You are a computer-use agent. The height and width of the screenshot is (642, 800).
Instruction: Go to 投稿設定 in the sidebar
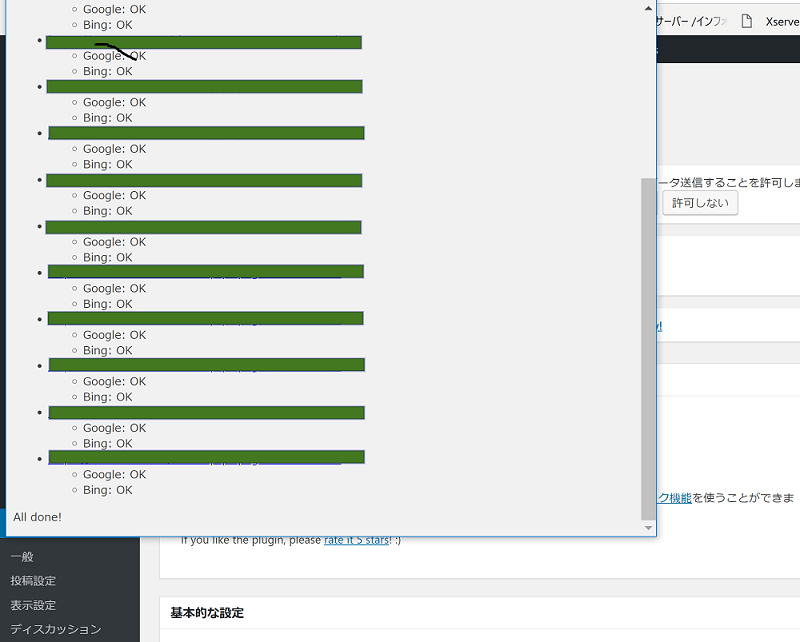(33, 581)
